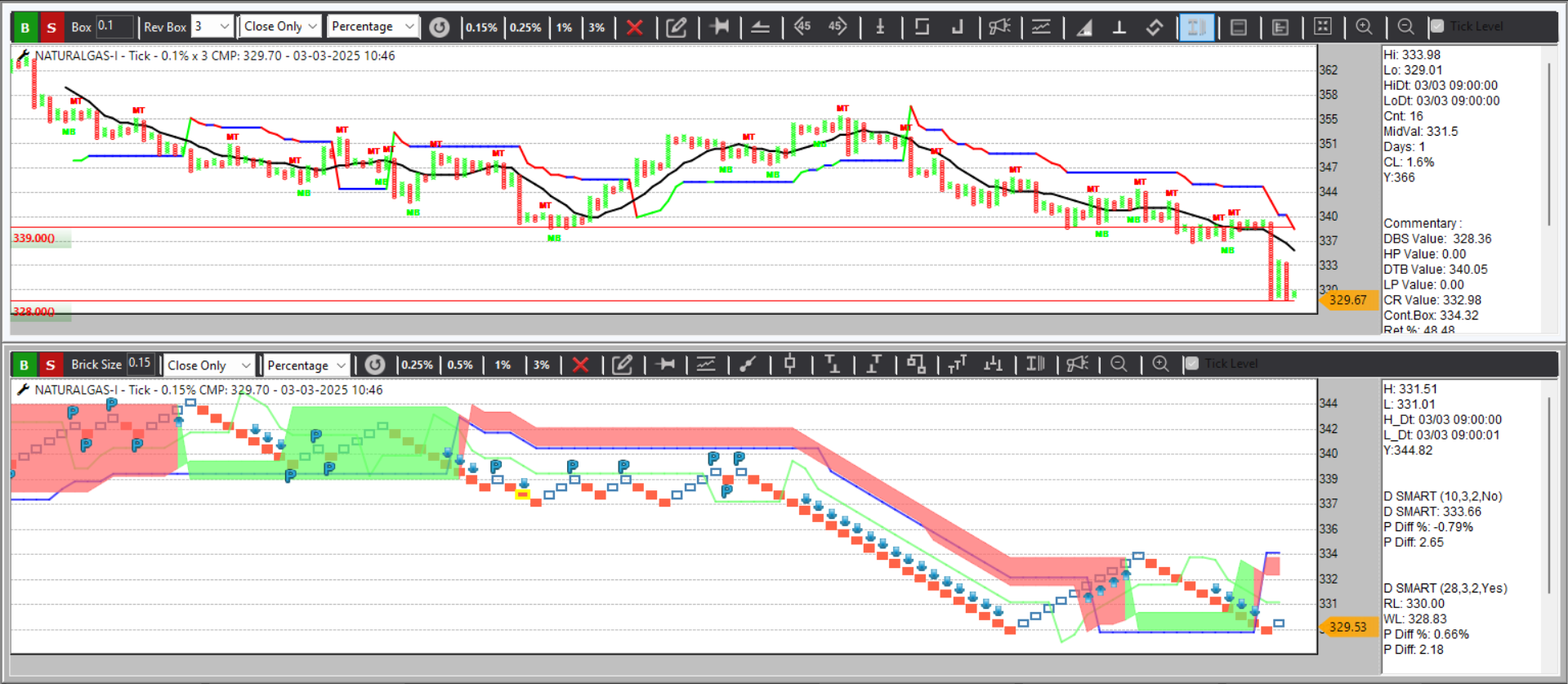The image size is (1568, 684).
Task: Click the wrench settings icon on lower chart
Action: pos(23,390)
